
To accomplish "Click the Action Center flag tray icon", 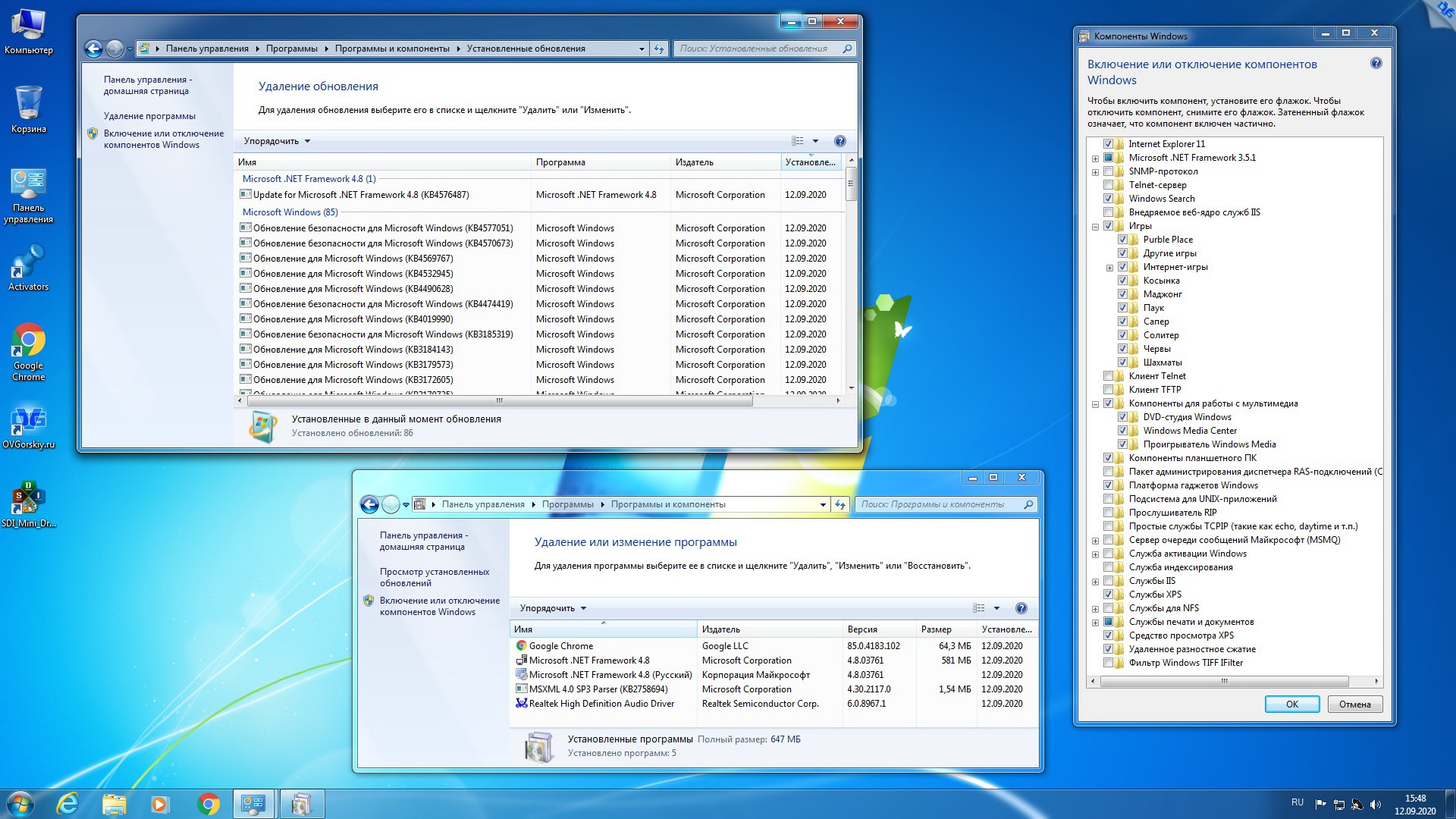I will 1320,804.
